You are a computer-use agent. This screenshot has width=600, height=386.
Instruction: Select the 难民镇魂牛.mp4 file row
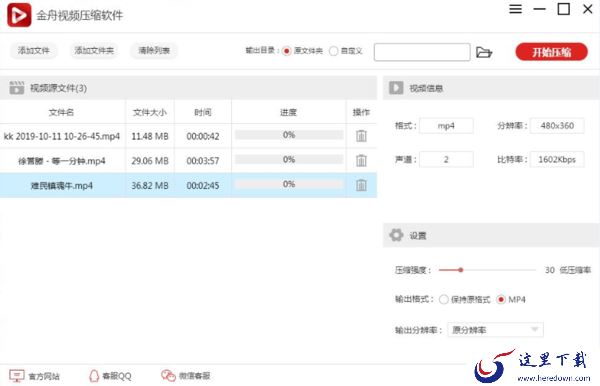(x=188, y=185)
